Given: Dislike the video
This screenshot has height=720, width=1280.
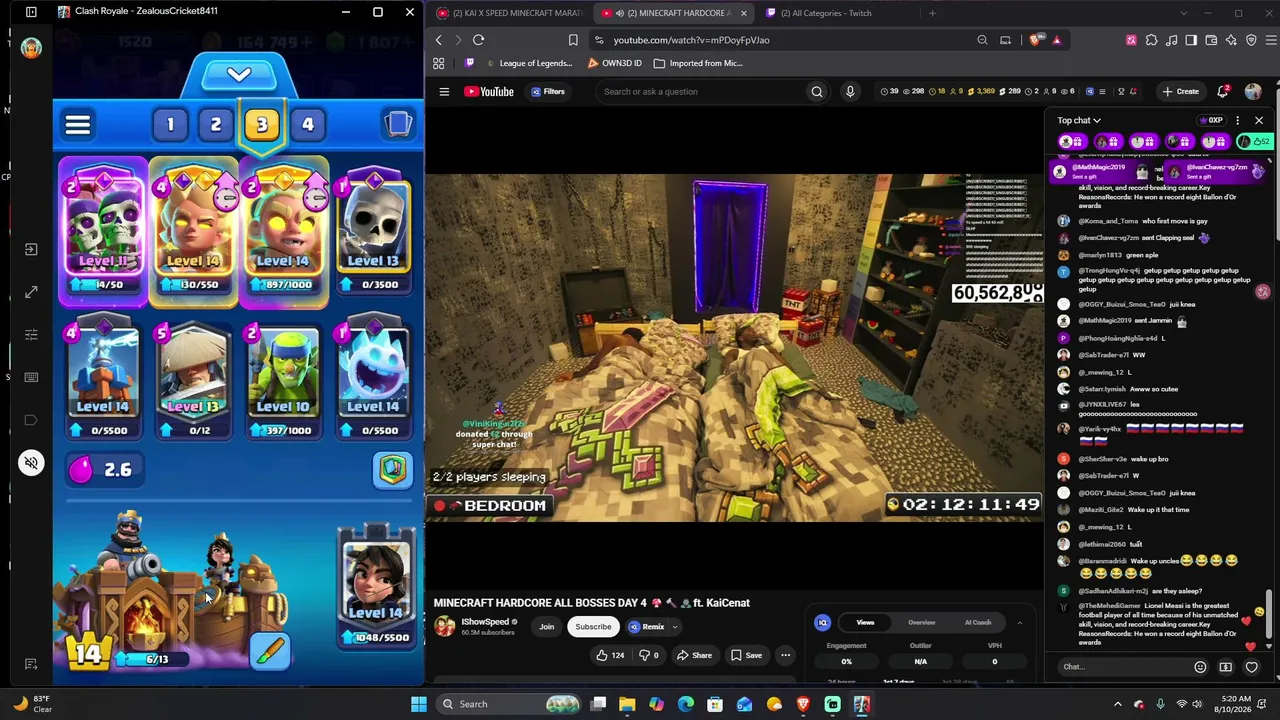Looking at the screenshot, I should (648, 656).
